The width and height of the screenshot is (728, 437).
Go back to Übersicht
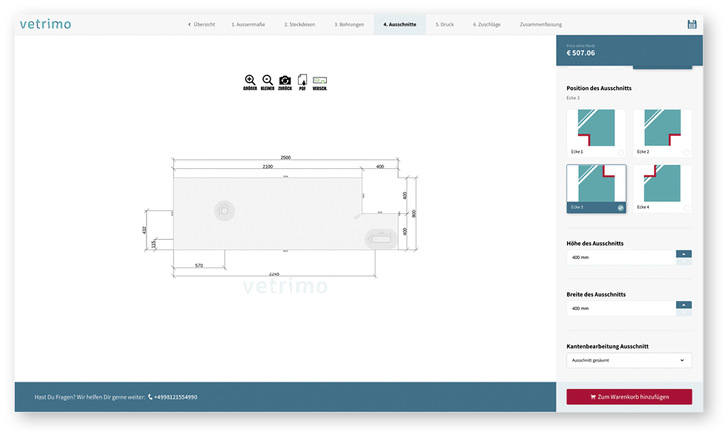tap(201, 24)
